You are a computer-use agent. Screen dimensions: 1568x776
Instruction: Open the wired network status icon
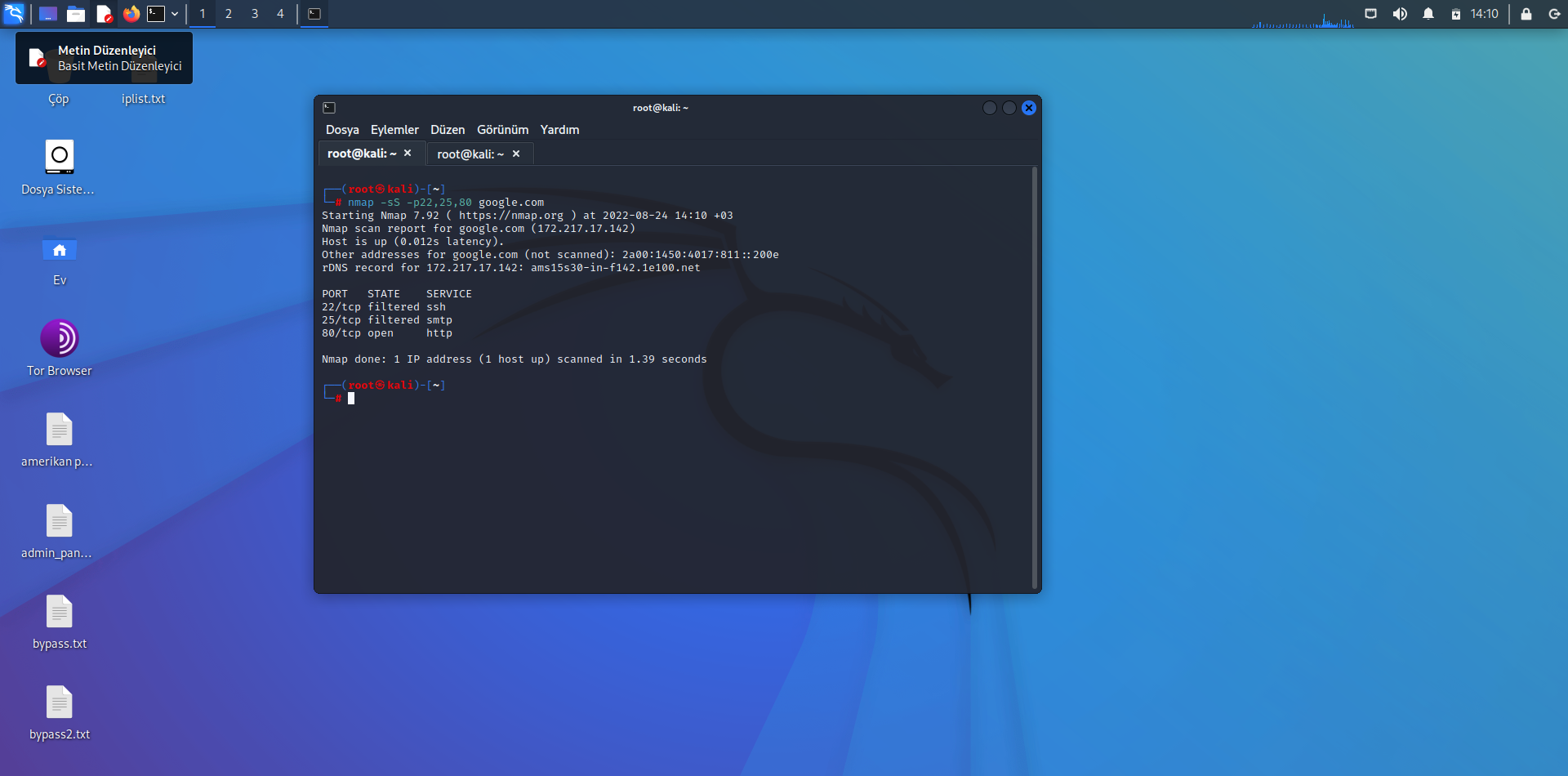pyautogui.click(x=1371, y=14)
